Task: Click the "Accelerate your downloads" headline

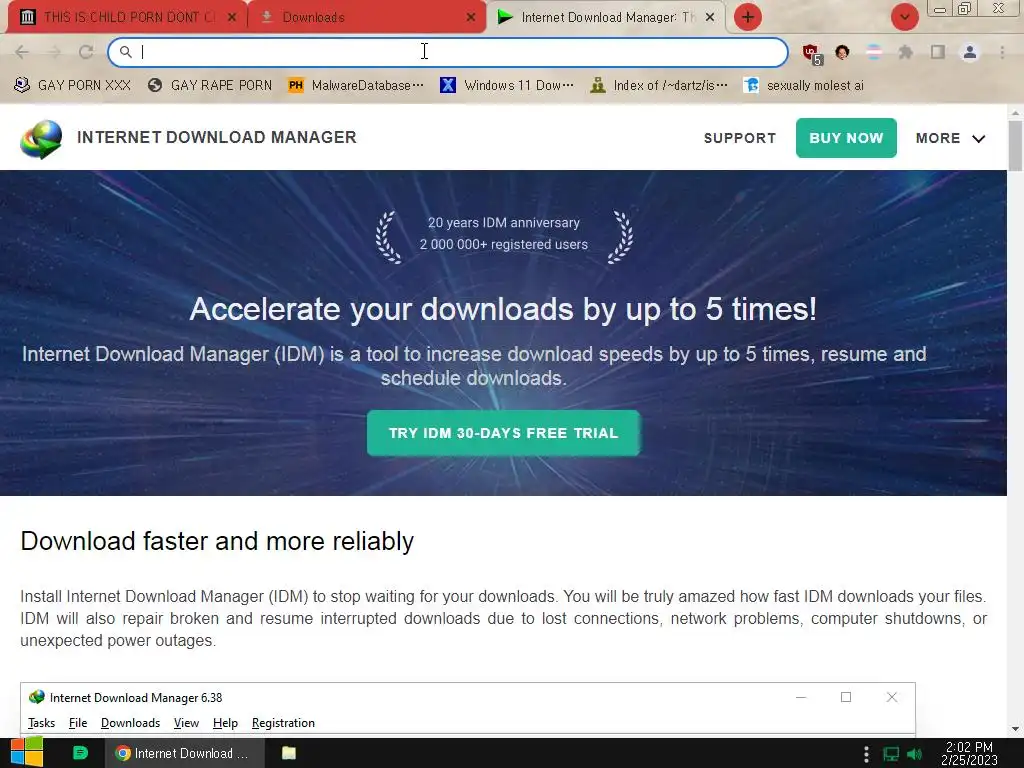Action: [x=503, y=309]
